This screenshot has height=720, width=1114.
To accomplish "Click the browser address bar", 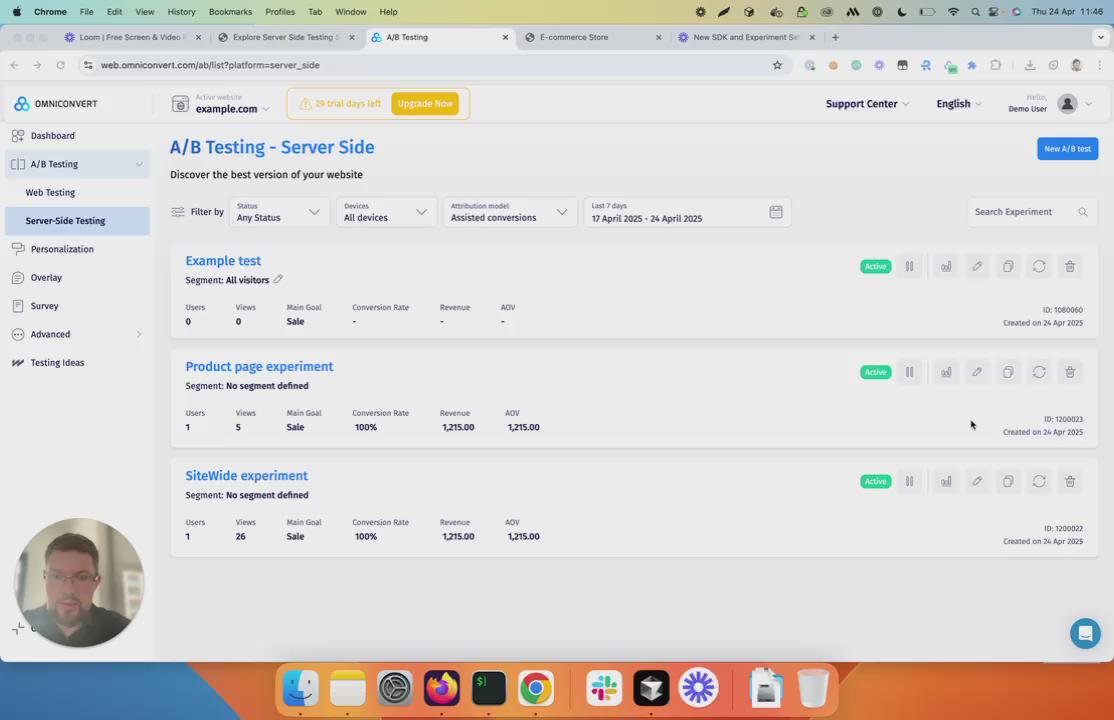I will point(426,65).
